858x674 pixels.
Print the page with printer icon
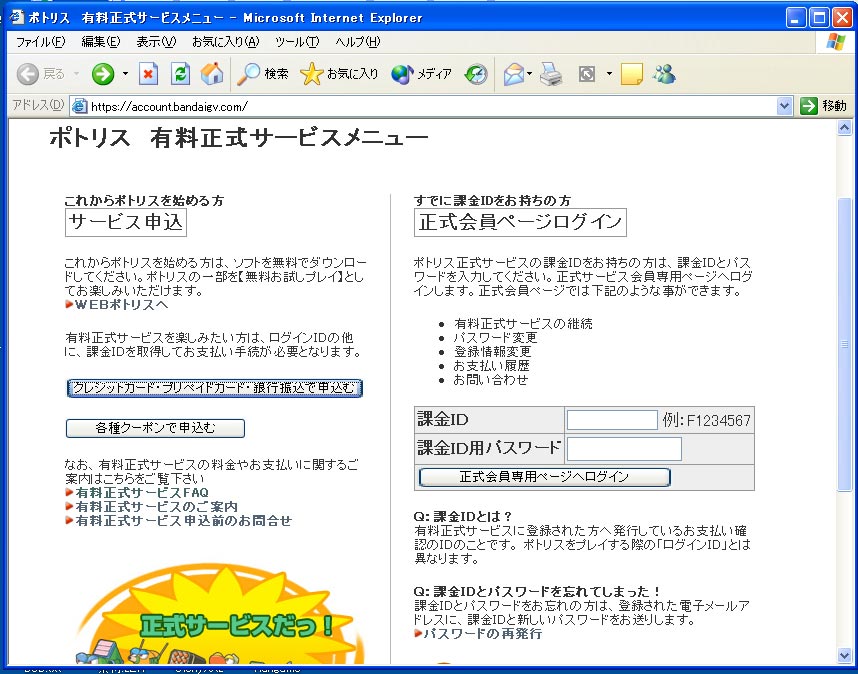coord(551,74)
